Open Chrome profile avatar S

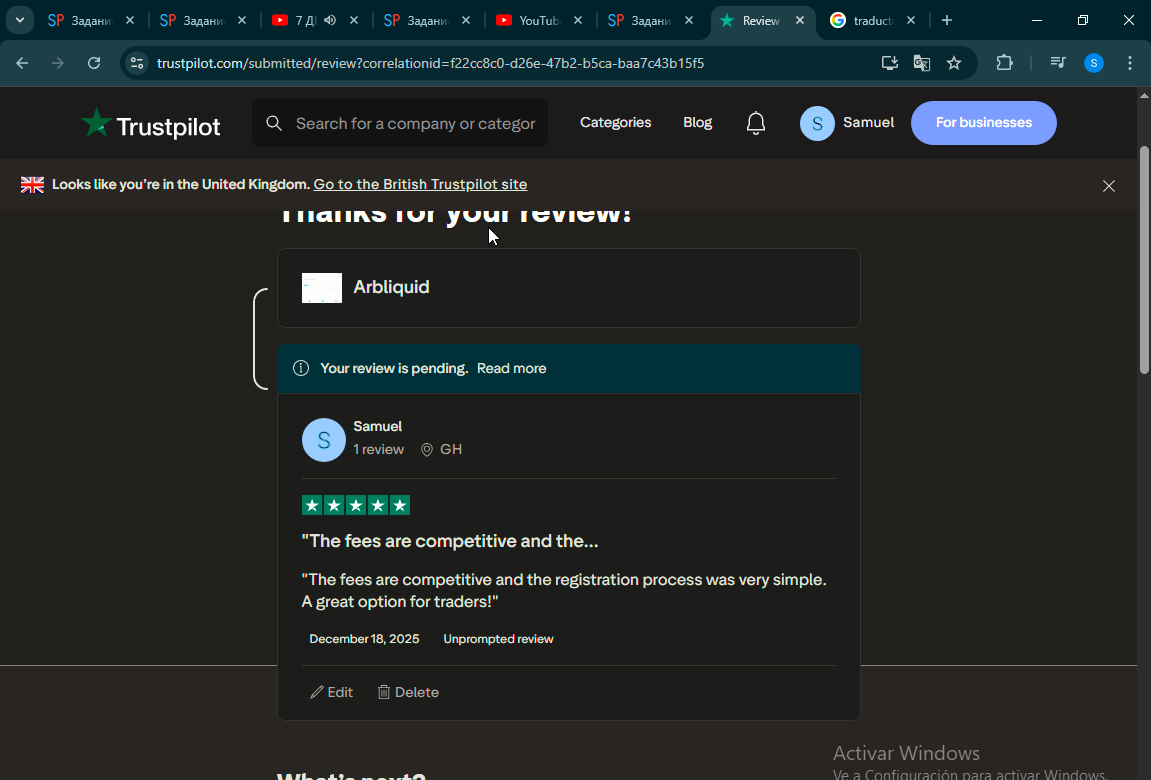(1094, 63)
